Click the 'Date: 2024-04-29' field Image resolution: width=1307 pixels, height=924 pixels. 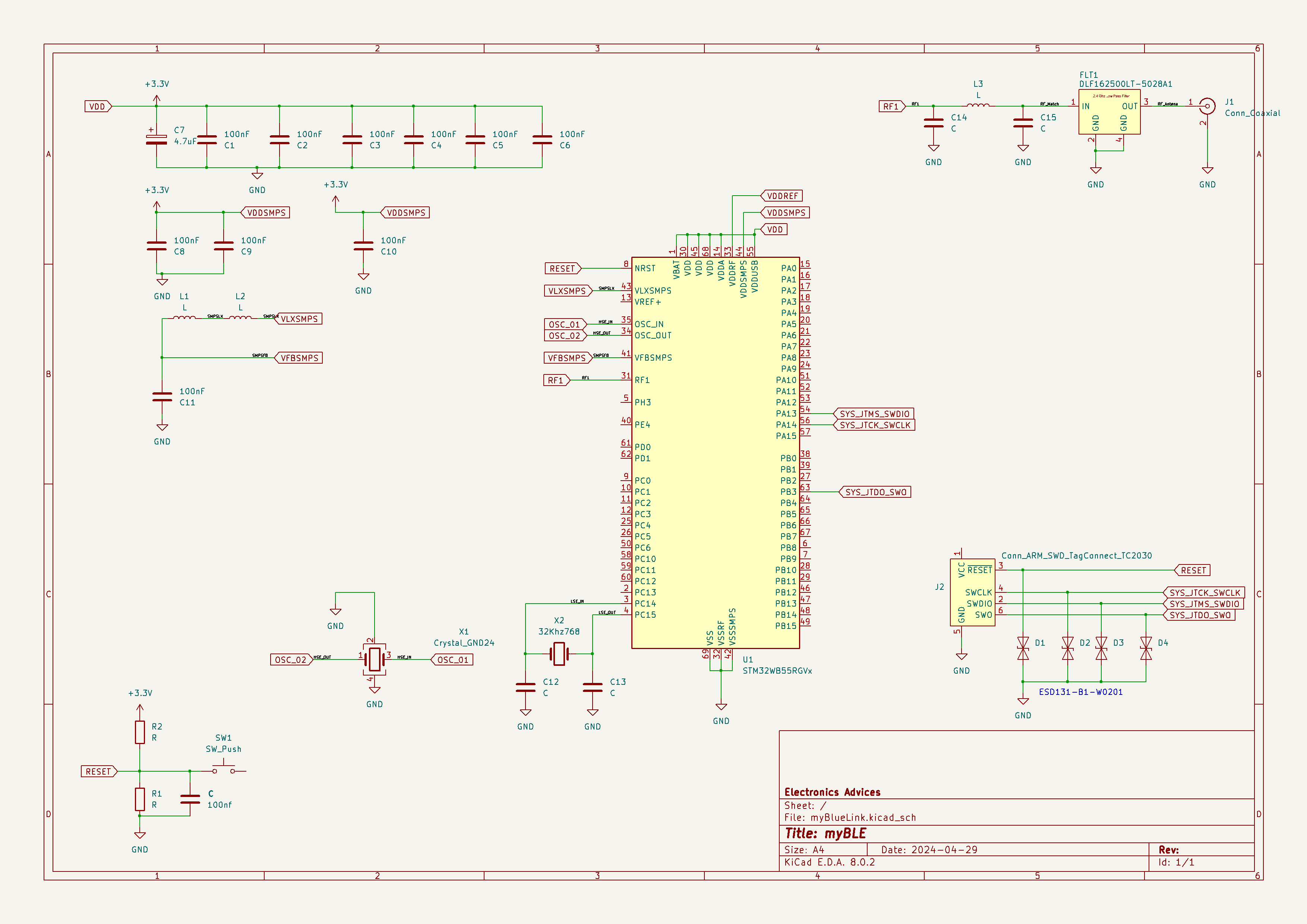(929, 849)
